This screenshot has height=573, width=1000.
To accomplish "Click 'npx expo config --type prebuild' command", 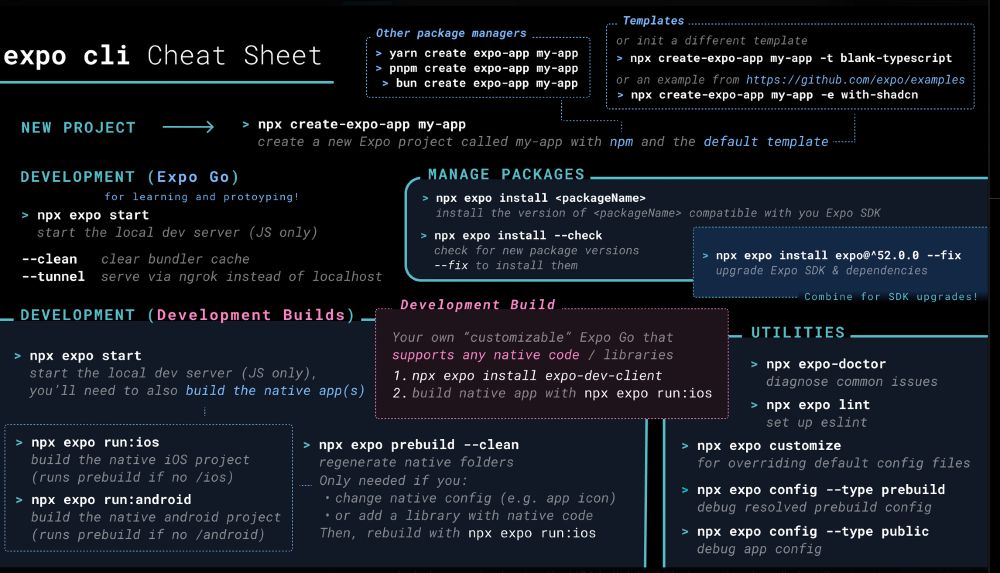I will point(821,489).
